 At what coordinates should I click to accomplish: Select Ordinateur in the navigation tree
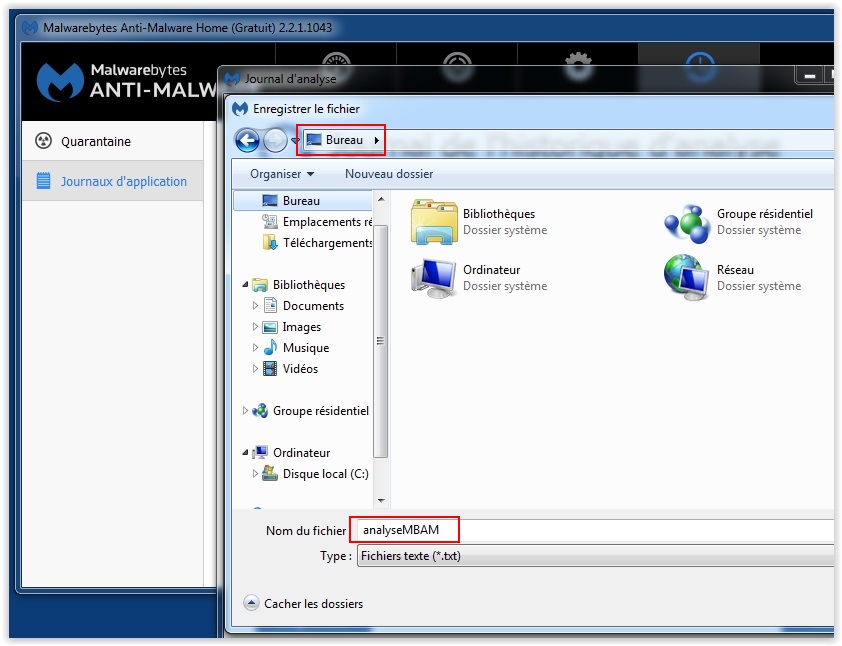(x=292, y=453)
